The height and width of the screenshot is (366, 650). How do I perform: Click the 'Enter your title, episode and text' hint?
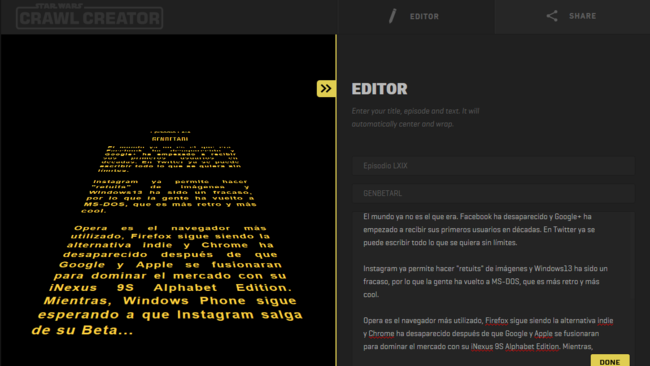[x=415, y=117]
